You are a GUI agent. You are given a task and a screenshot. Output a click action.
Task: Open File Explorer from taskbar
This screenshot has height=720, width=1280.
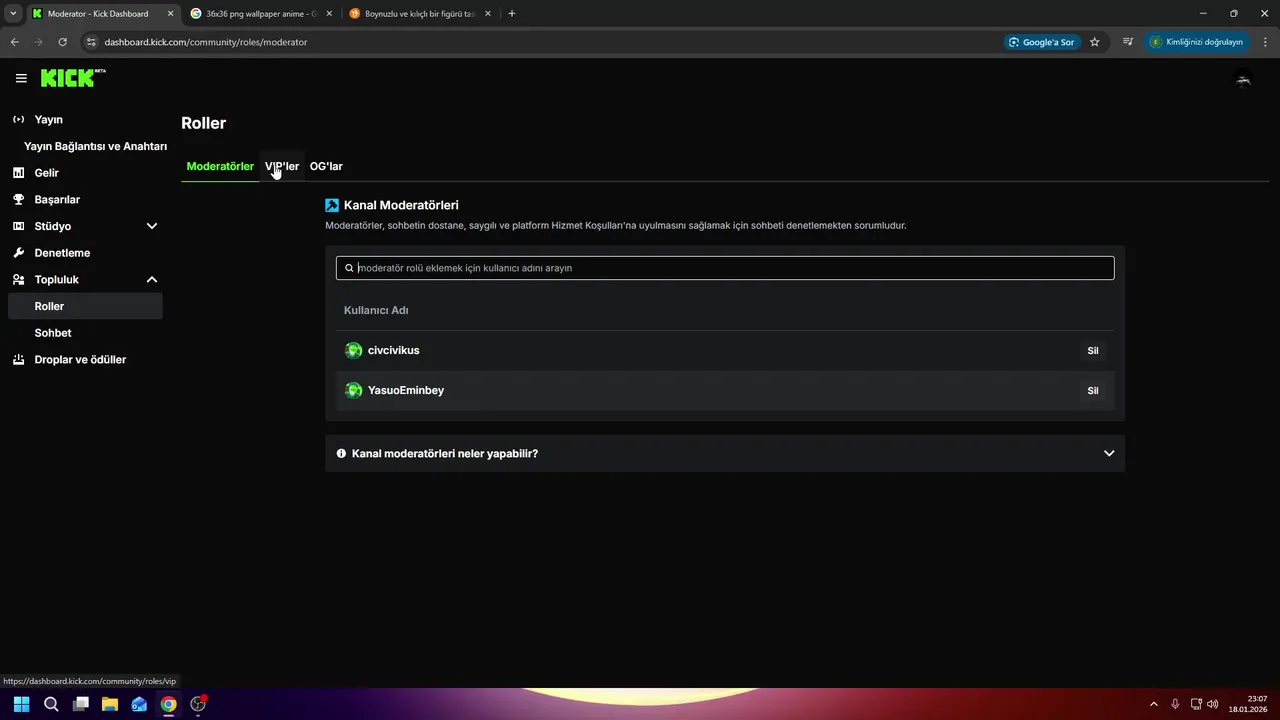110,704
